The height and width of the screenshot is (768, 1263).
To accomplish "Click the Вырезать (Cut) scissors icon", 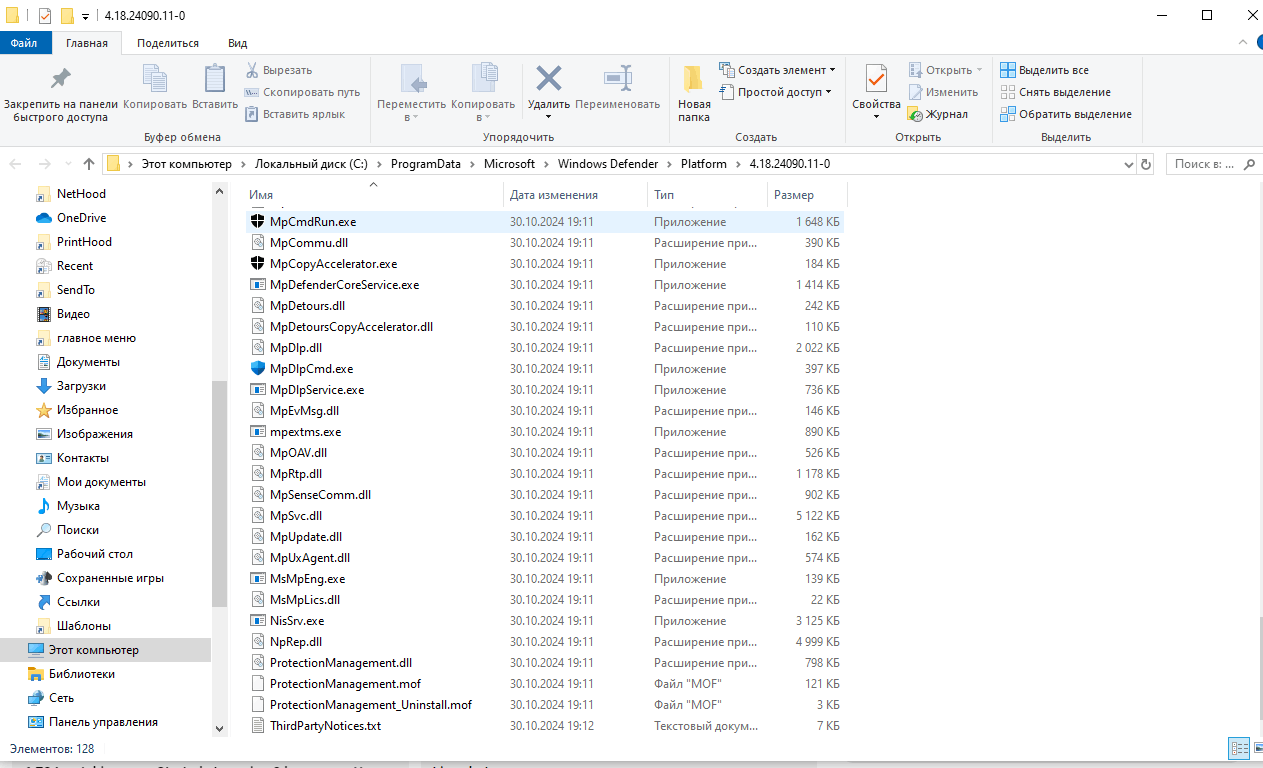I will click(x=254, y=69).
